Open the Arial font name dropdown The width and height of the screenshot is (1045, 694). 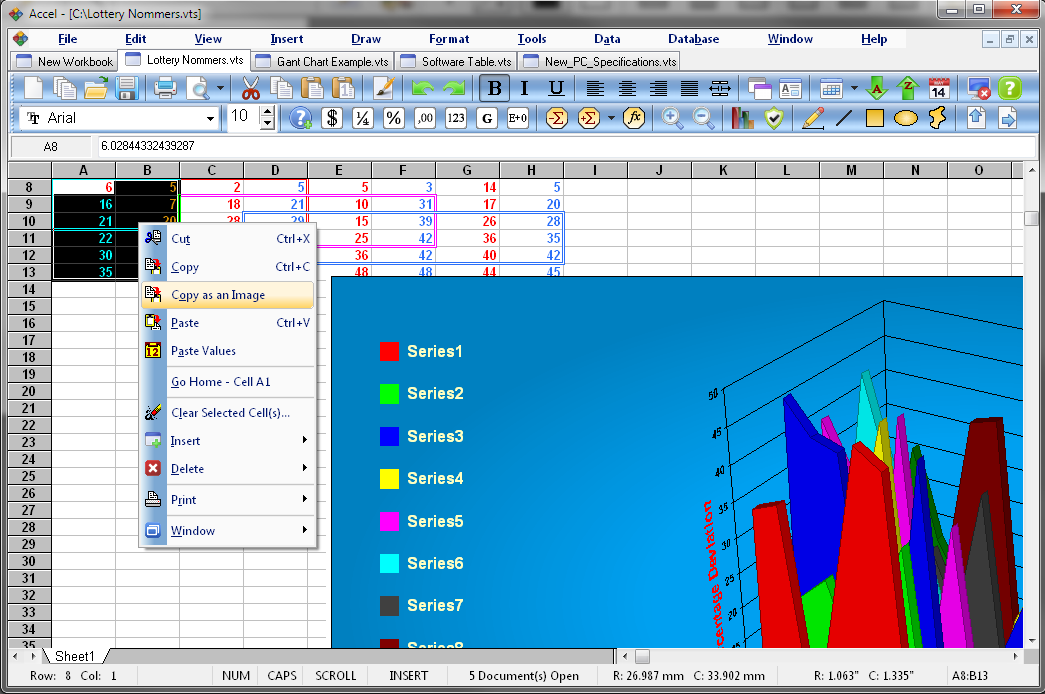point(210,118)
